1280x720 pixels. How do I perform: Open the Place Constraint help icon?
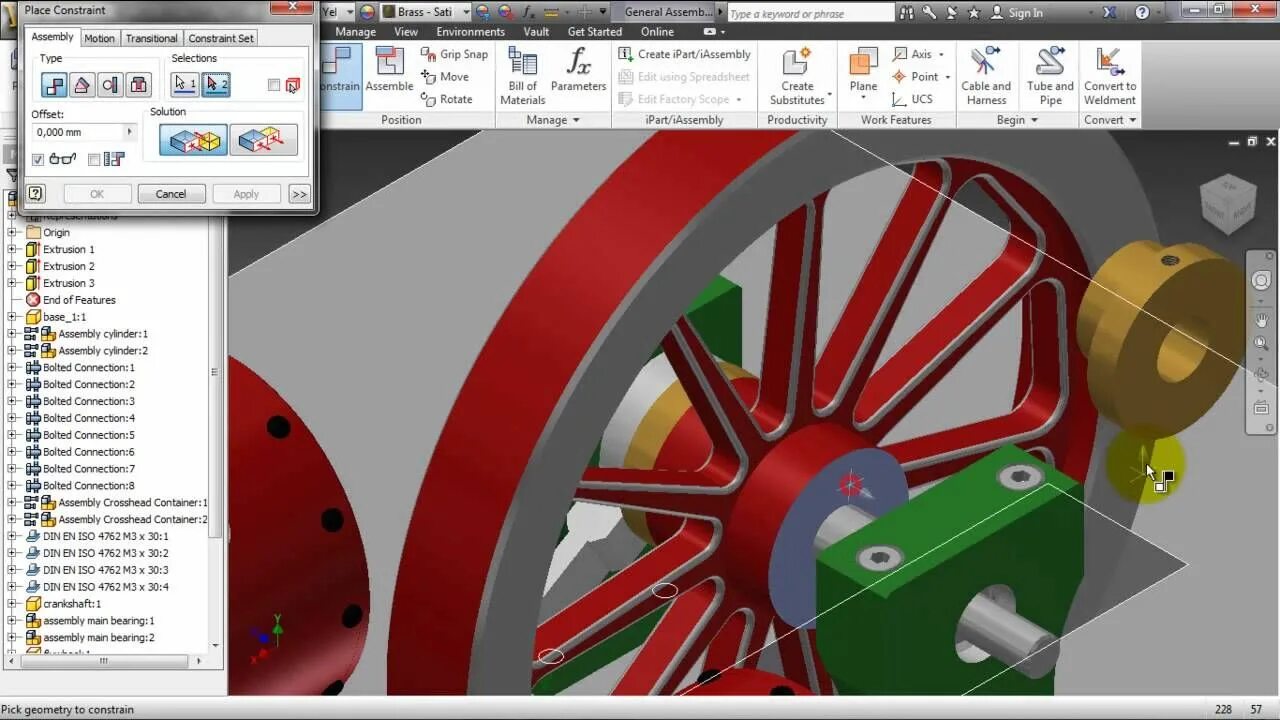[36, 194]
